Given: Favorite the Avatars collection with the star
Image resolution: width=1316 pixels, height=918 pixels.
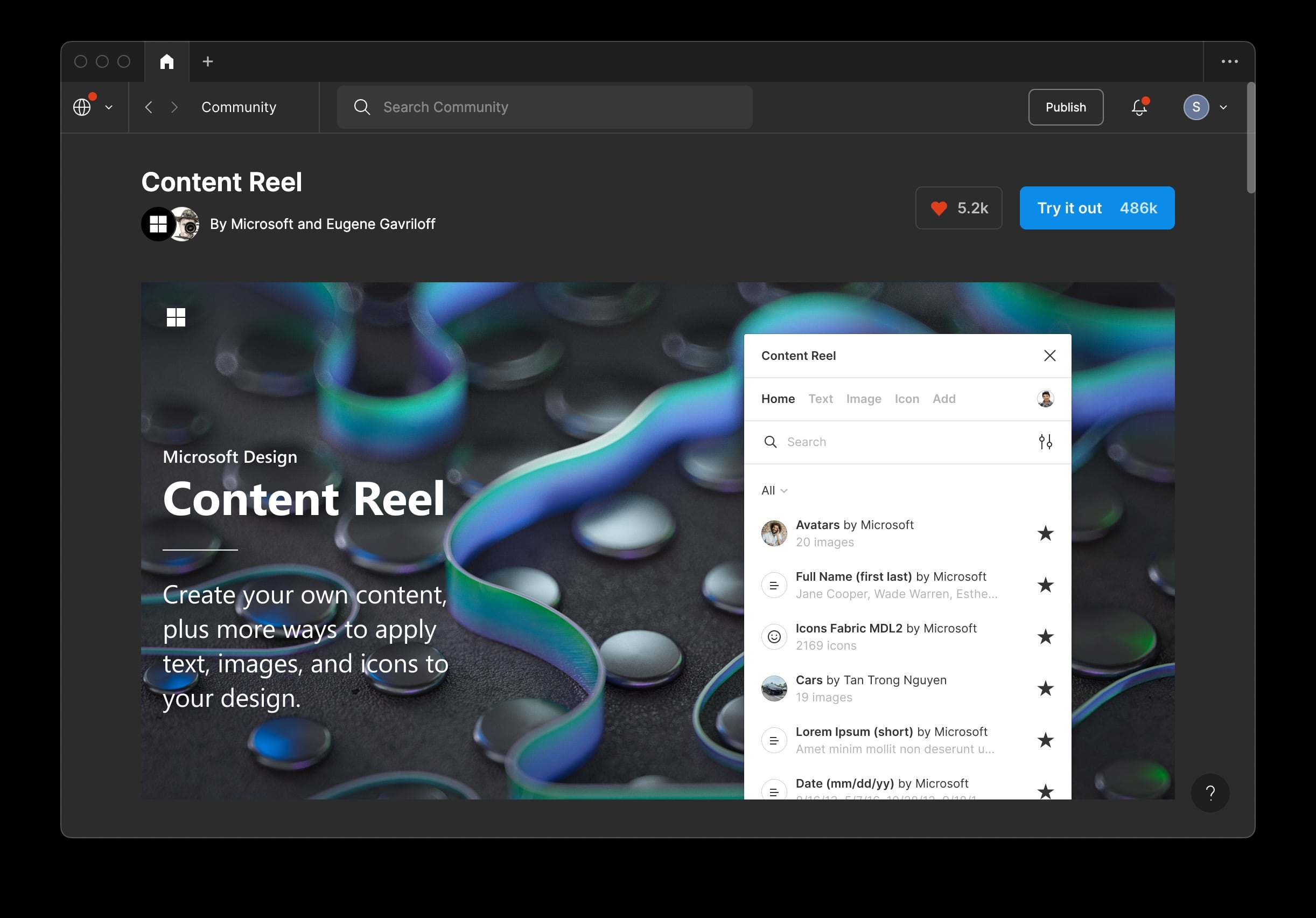Looking at the screenshot, I should click(1046, 533).
